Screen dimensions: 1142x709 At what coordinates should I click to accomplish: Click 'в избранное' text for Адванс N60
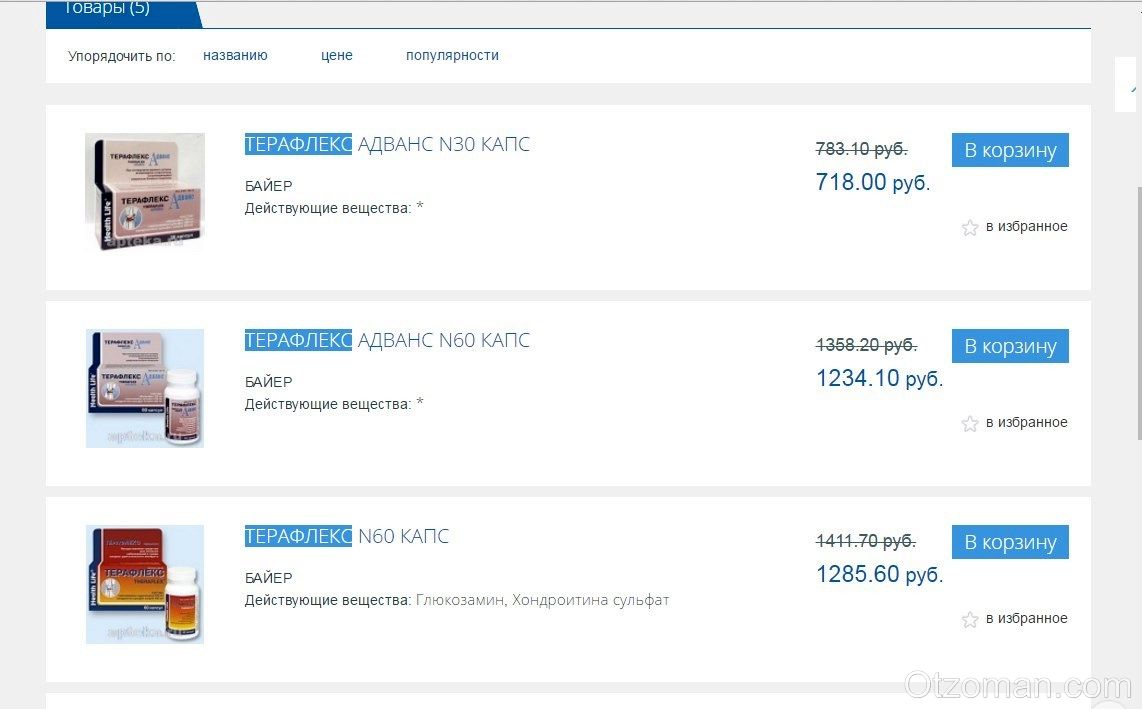(1026, 423)
